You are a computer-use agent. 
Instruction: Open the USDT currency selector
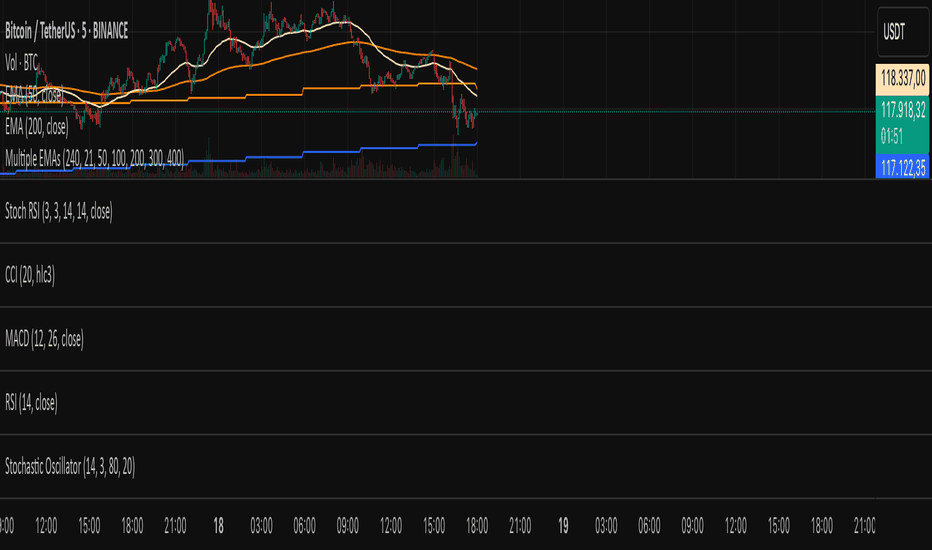(x=903, y=32)
